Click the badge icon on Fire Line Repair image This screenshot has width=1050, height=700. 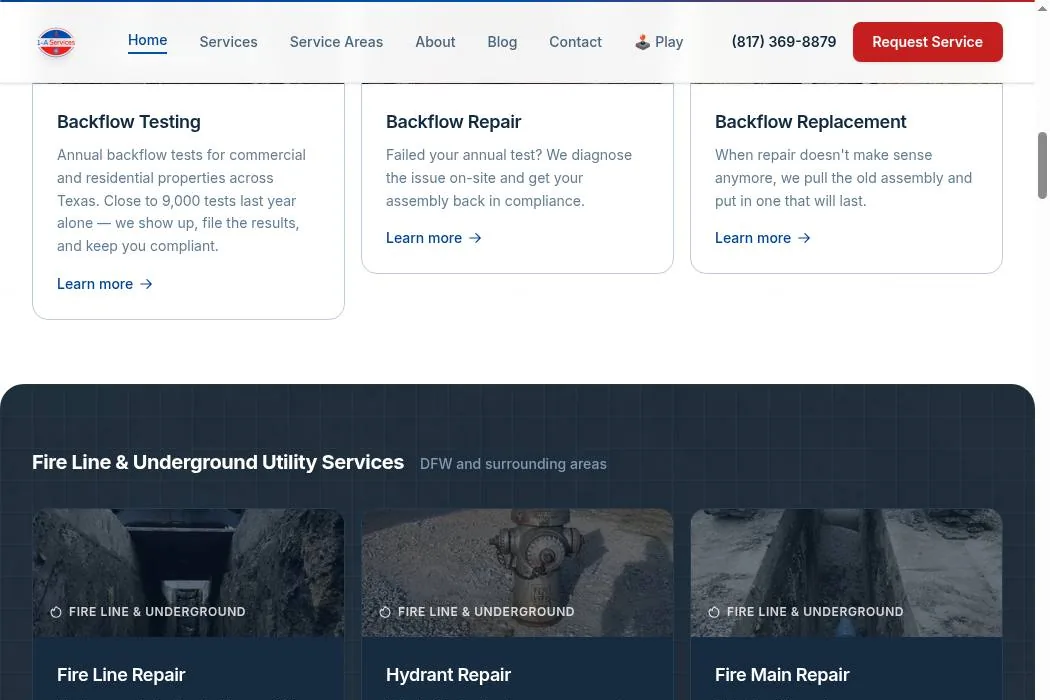[56, 612]
